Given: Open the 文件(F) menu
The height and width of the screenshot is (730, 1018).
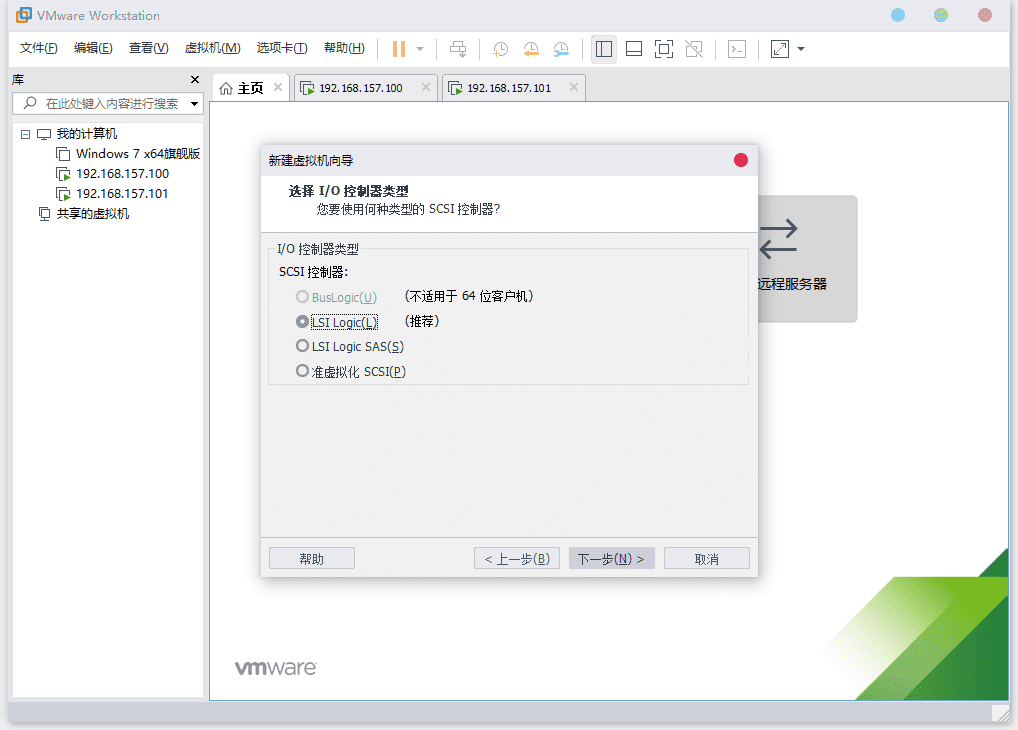Looking at the screenshot, I should [x=38, y=48].
